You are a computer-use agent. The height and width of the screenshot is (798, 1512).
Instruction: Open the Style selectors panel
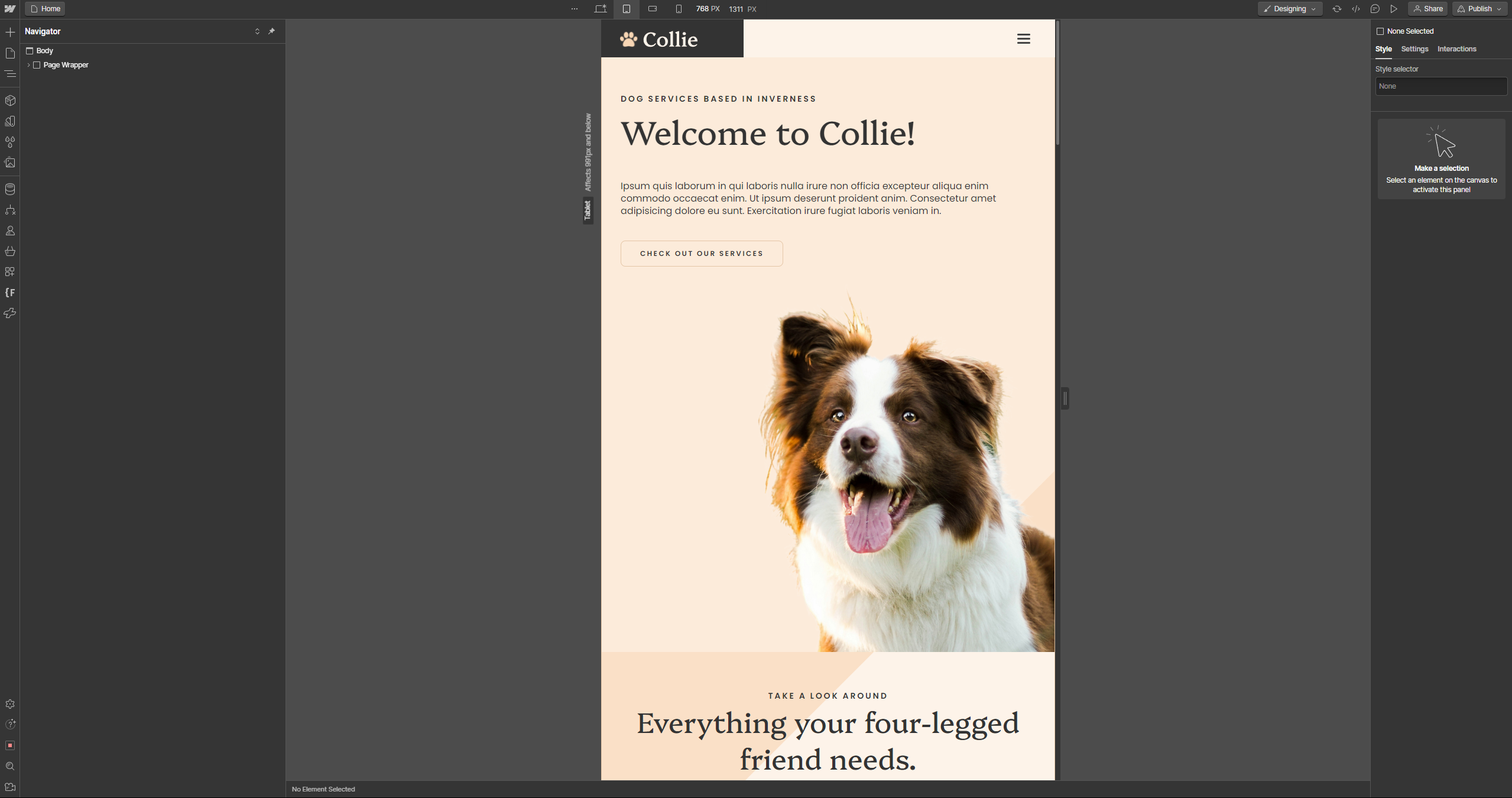[x=10, y=142]
